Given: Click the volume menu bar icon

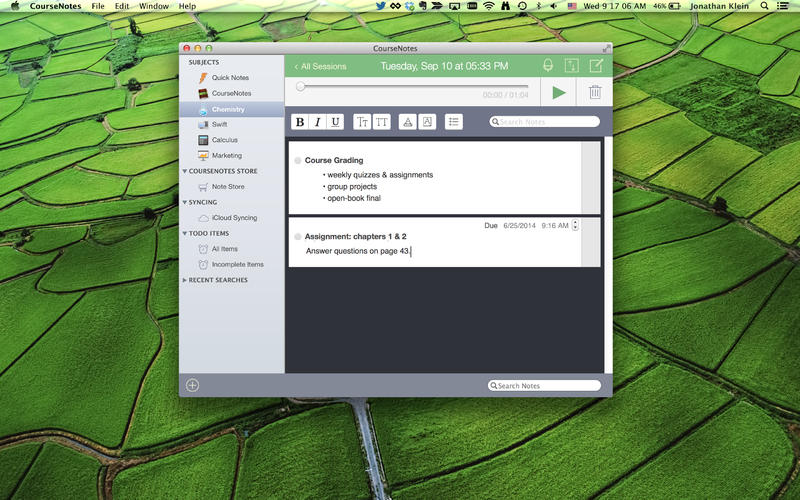Looking at the screenshot, I should point(554,6).
